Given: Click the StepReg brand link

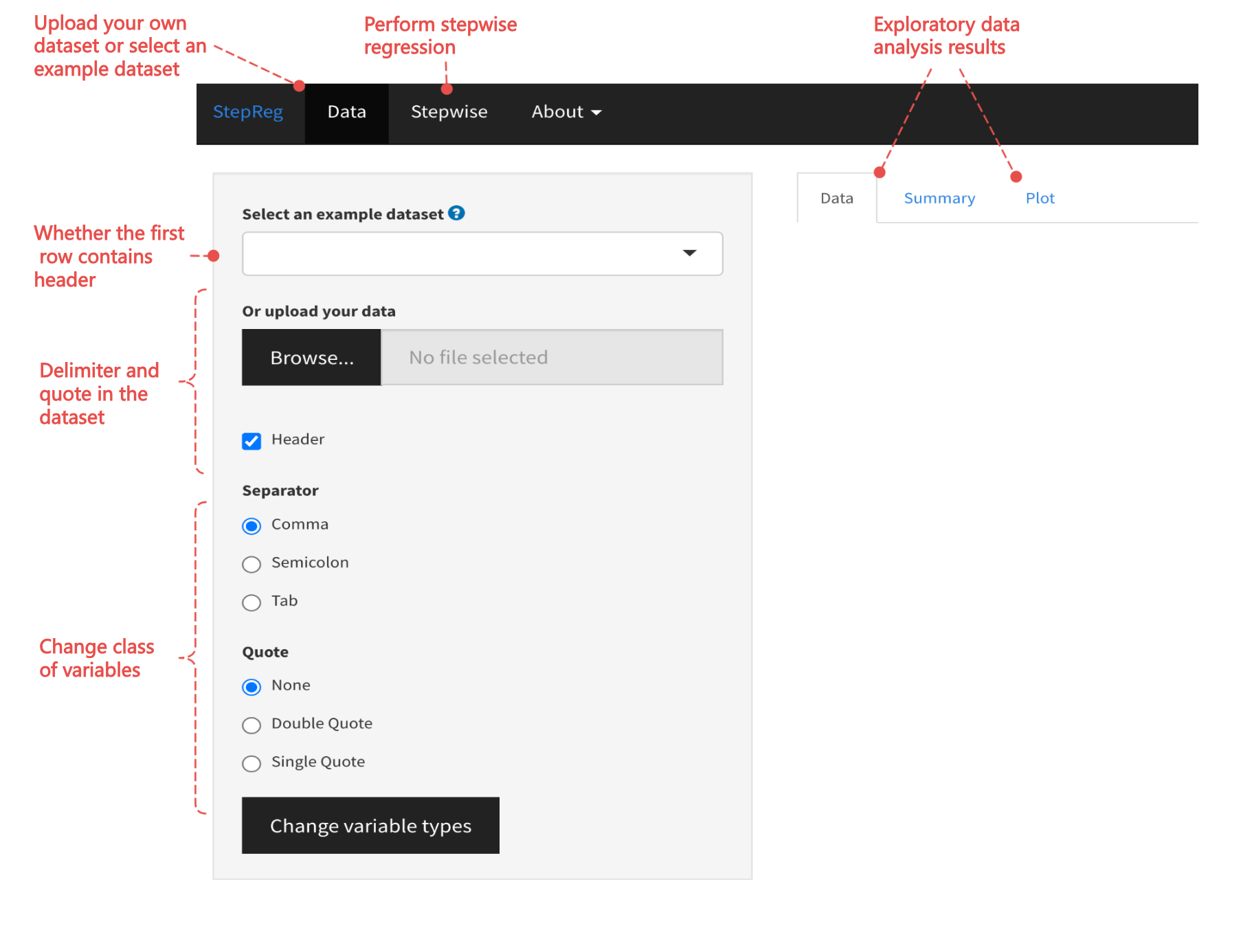Looking at the screenshot, I should [x=247, y=112].
